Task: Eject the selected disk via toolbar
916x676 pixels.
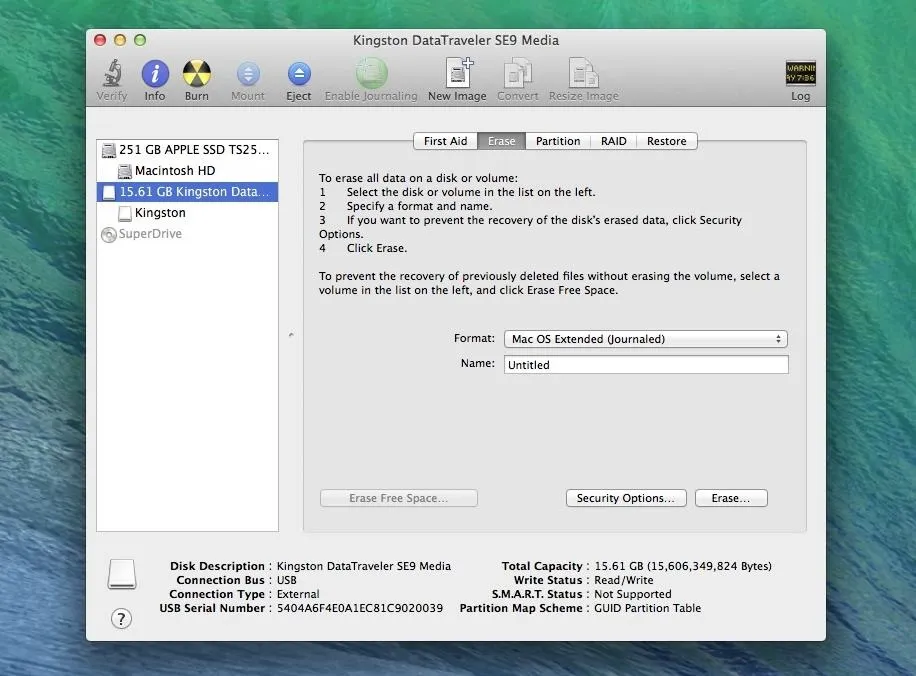Action: [x=299, y=75]
